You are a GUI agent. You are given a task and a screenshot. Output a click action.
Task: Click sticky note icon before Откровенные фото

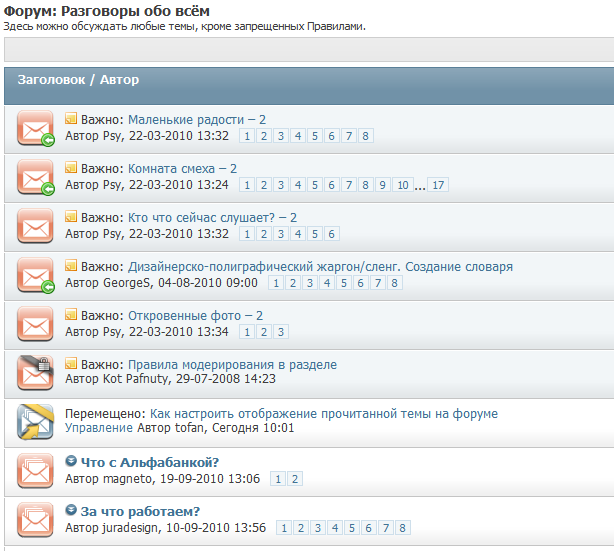71,314
